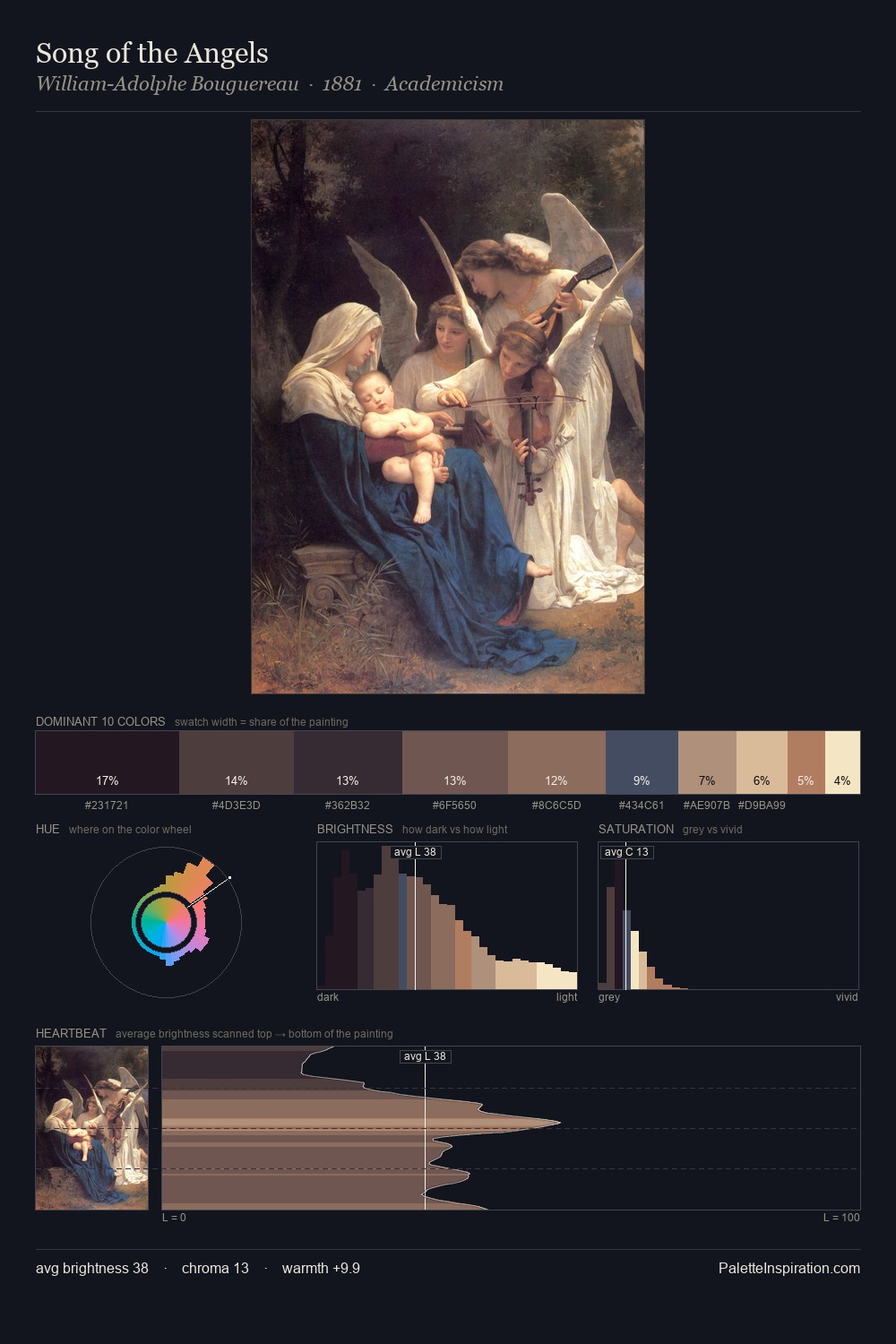Click the HEARTBEAT section heading
This screenshot has height=1344, width=896.
click(71, 1033)
